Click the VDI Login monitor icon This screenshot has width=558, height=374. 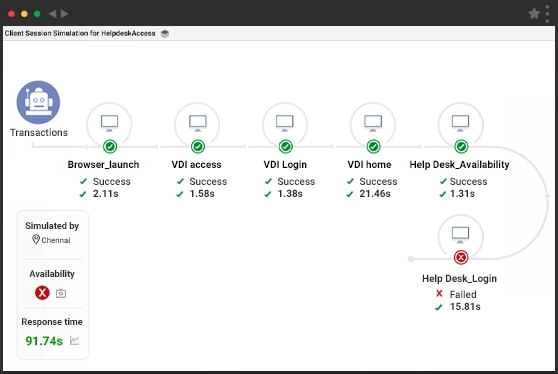coord(285,123)
